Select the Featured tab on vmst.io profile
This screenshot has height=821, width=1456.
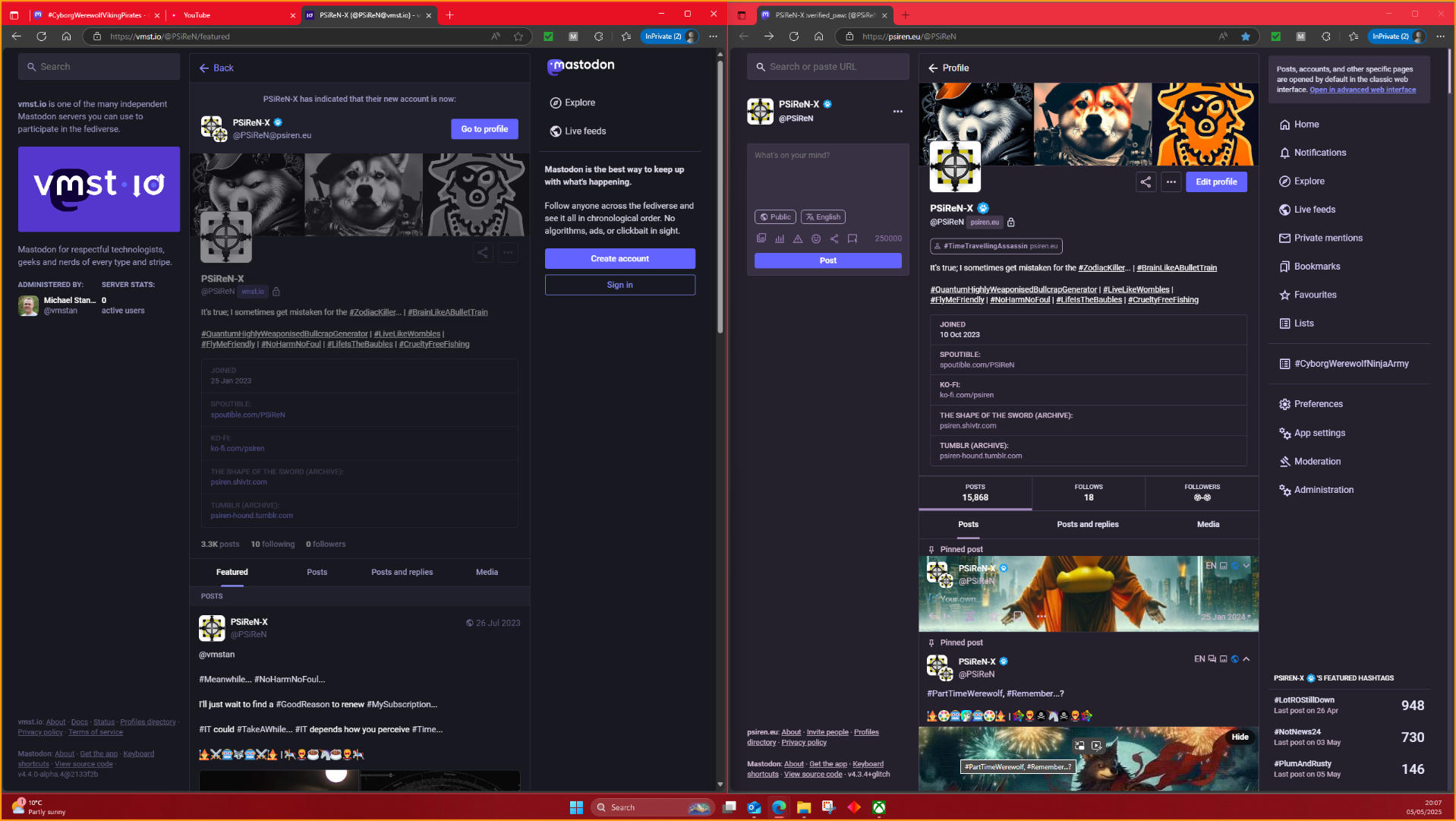[x=232, y=573]
